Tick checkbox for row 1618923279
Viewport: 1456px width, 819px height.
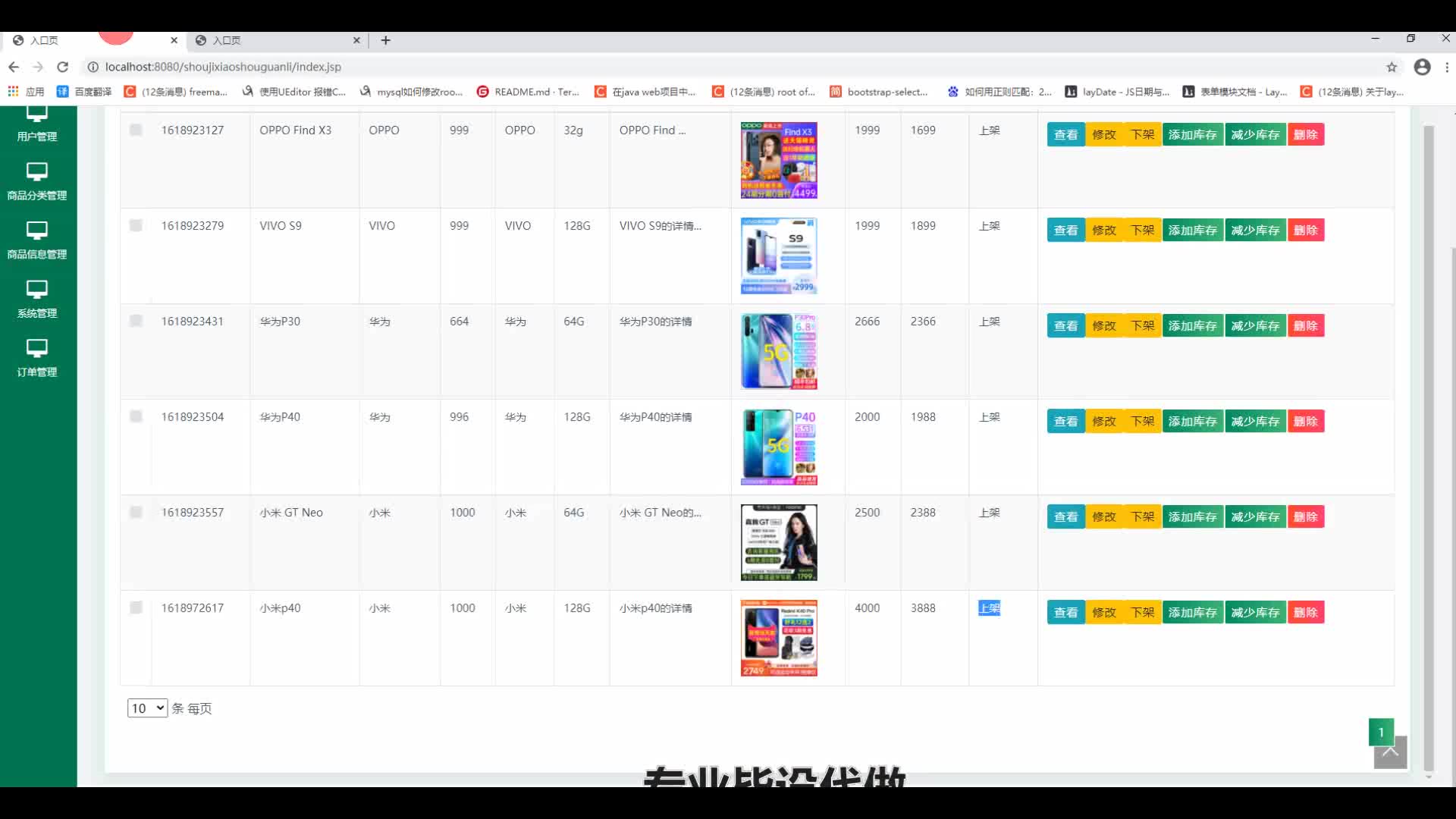(x=136, y=225)
